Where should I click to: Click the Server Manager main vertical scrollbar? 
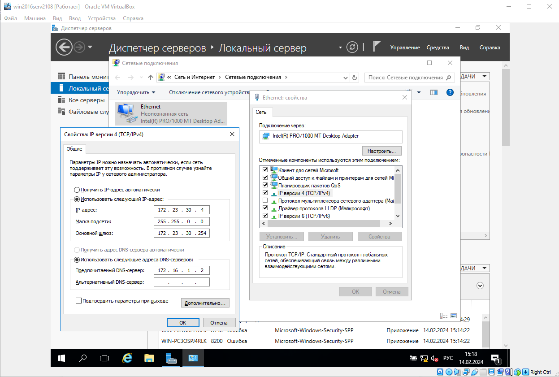(x=506, y=107)
